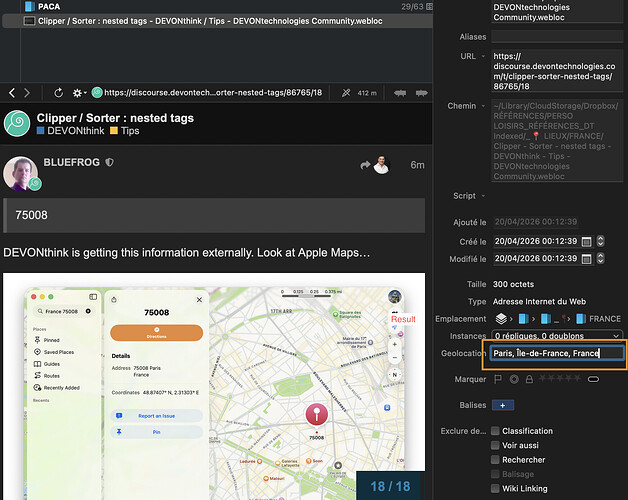Image resolution: width=628 pixels, height=500 pixels.
Task: Open the label pill selector in Marquer
Action: tap(593, 379)
